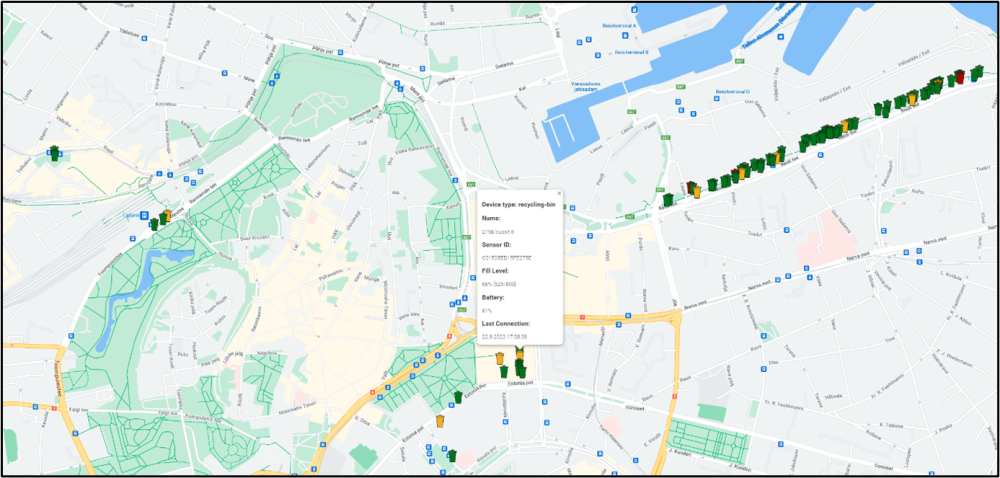Click the Reisiterminal A map label
The image size is (1000, 478).
pos(621,26)
